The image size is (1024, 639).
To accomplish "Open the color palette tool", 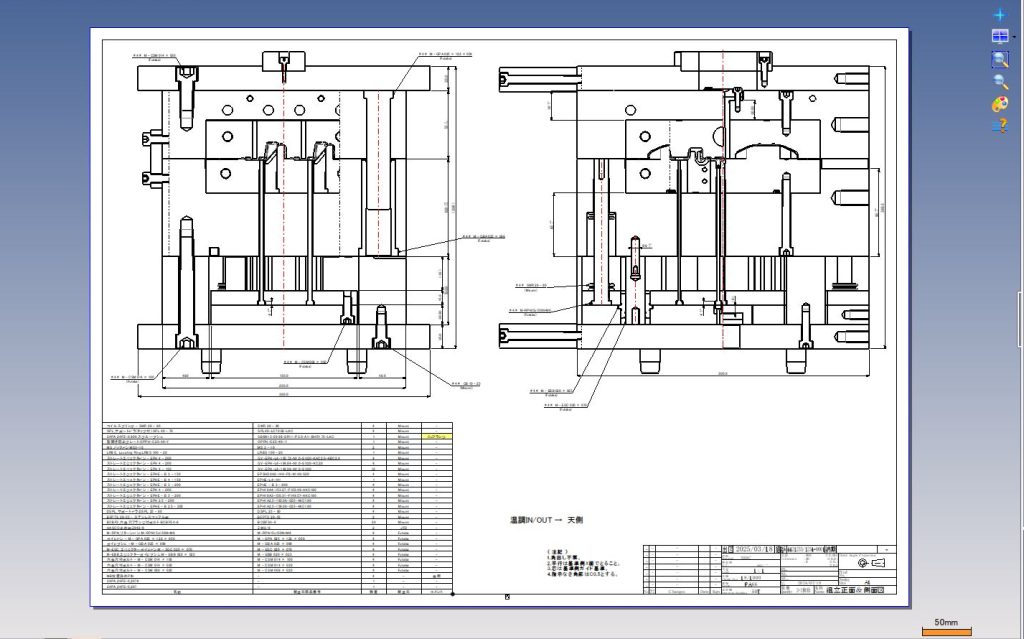I will (x=999, y=104).
